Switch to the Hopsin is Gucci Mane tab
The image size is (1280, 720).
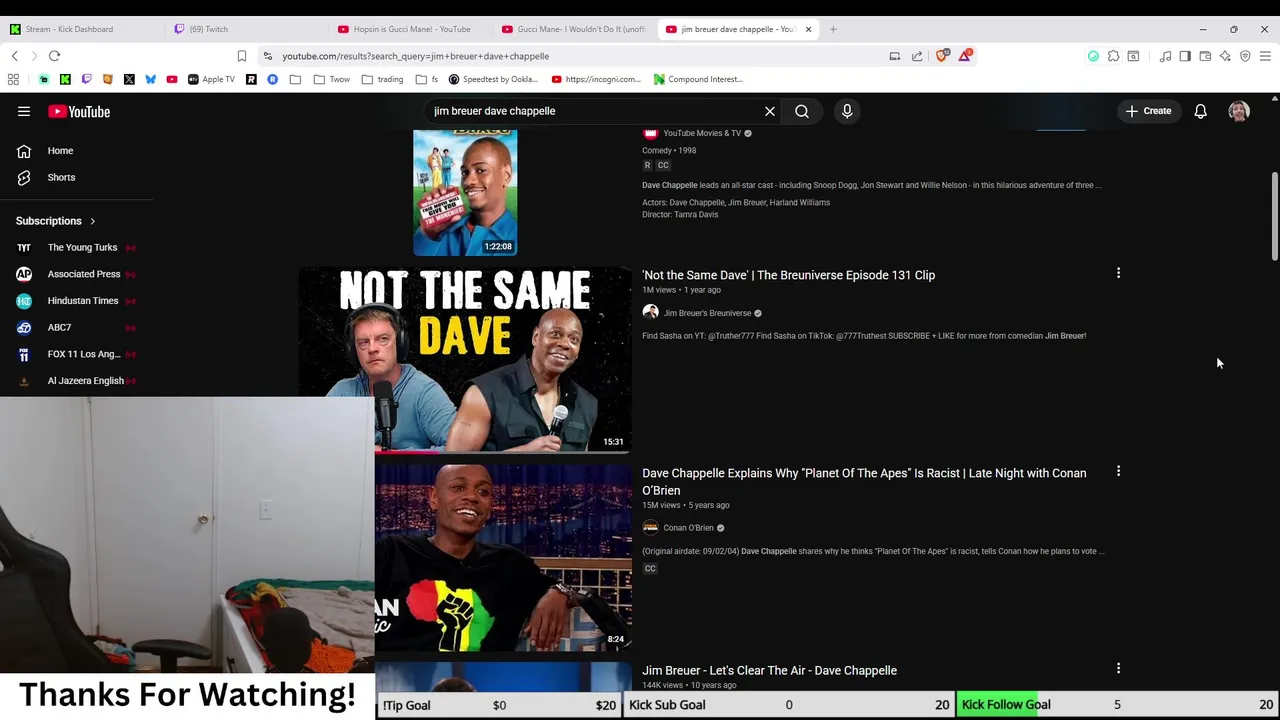pyautogui.click(x=410, y=29)
